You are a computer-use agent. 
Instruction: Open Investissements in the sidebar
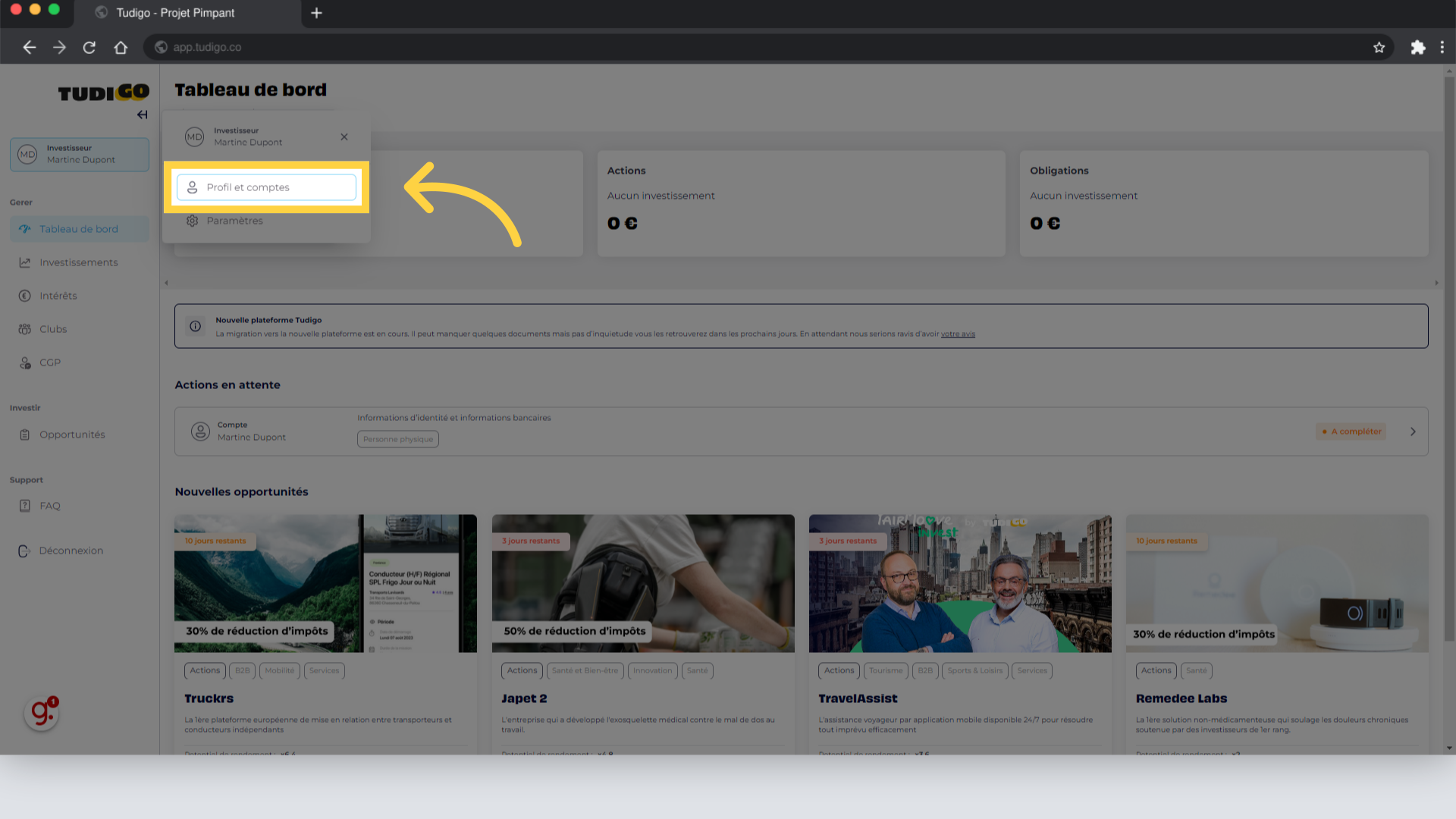(x=80, y=262)
